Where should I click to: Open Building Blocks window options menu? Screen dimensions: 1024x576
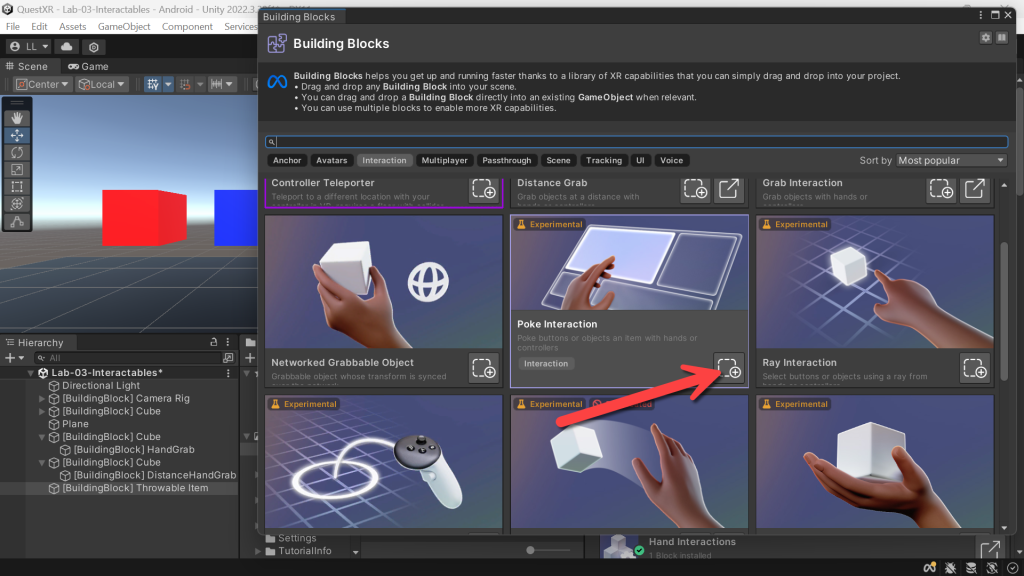click(x=980, y=15)
